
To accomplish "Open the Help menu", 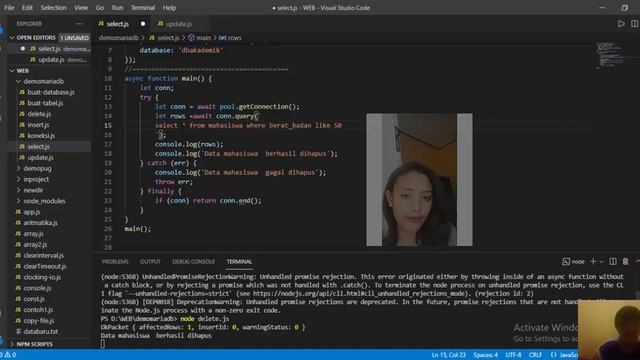I will click(x=169, y=8).
